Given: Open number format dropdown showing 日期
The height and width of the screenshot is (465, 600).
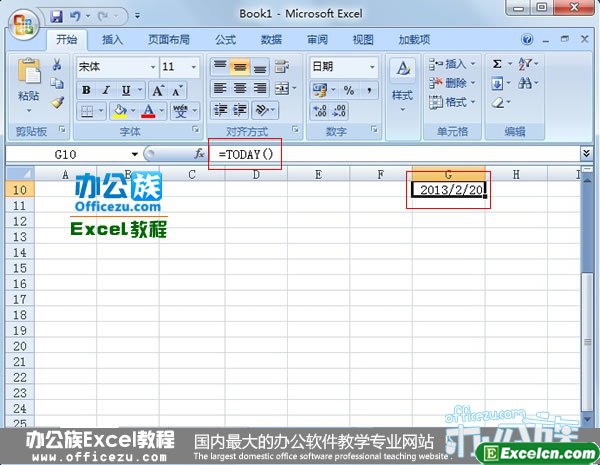Looking at the screenshot, I should 372,67.
